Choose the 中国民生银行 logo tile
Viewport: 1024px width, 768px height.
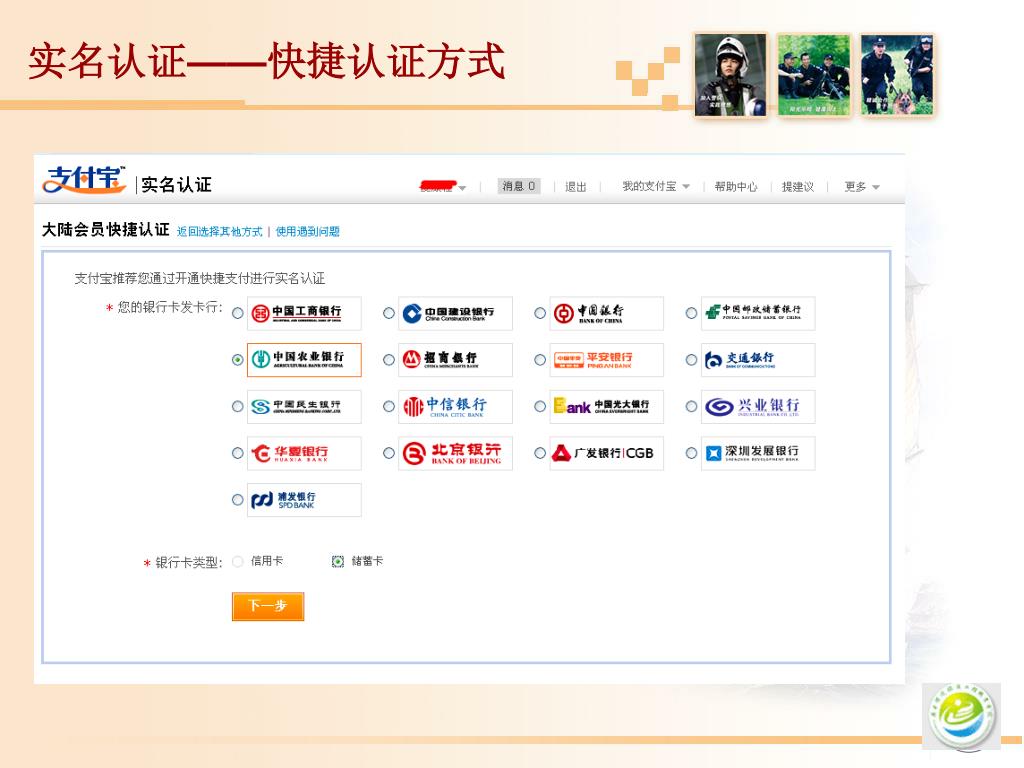click(304, 407)
